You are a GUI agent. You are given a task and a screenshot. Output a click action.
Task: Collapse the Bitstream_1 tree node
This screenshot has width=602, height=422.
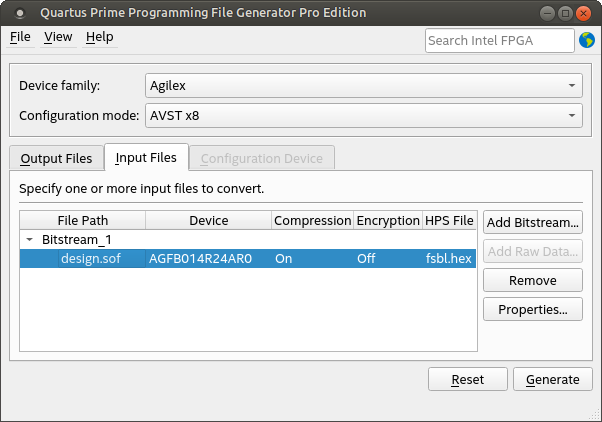[30, 240]
